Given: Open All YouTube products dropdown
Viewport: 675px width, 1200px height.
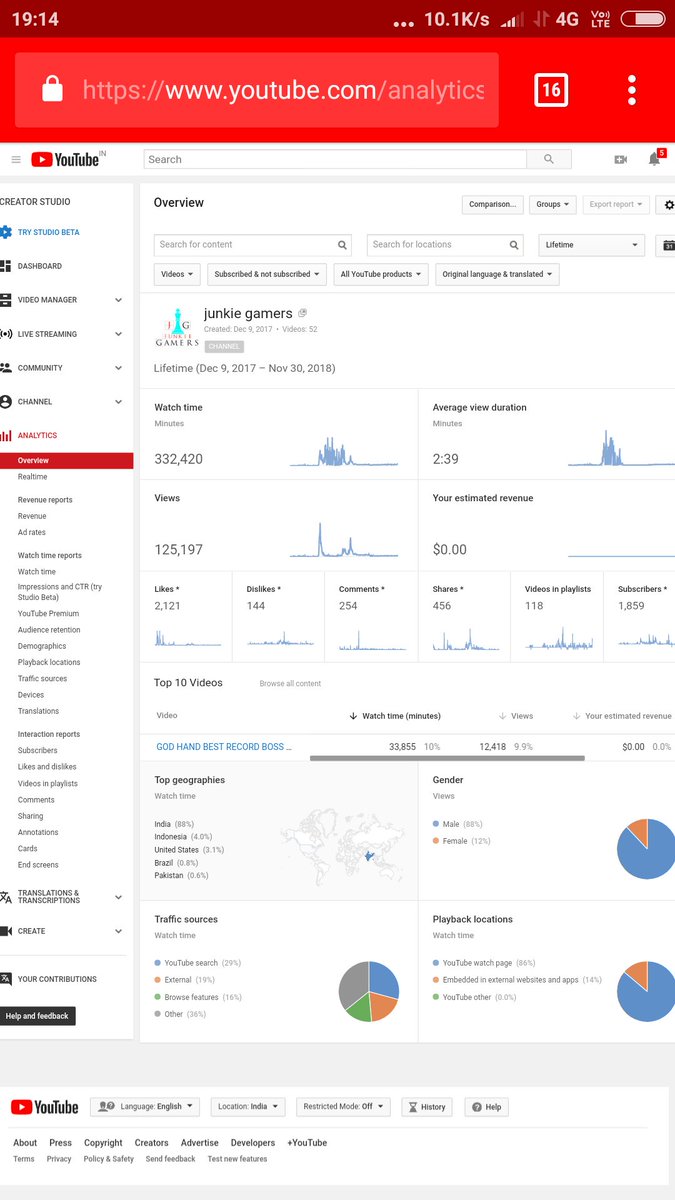Looking at the screenshot, I should (381, 274).
